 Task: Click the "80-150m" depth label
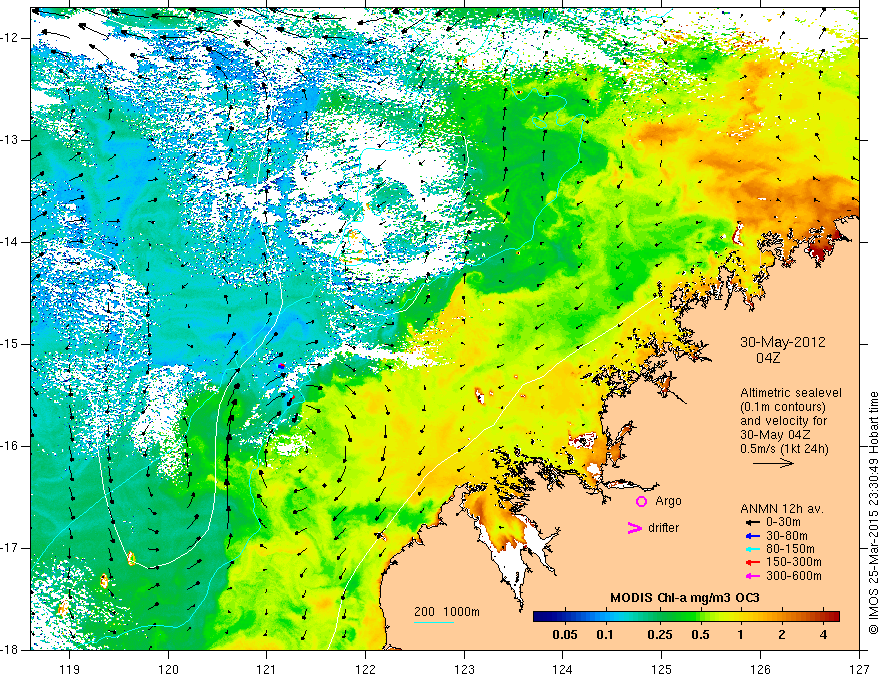tap(791, 549)
